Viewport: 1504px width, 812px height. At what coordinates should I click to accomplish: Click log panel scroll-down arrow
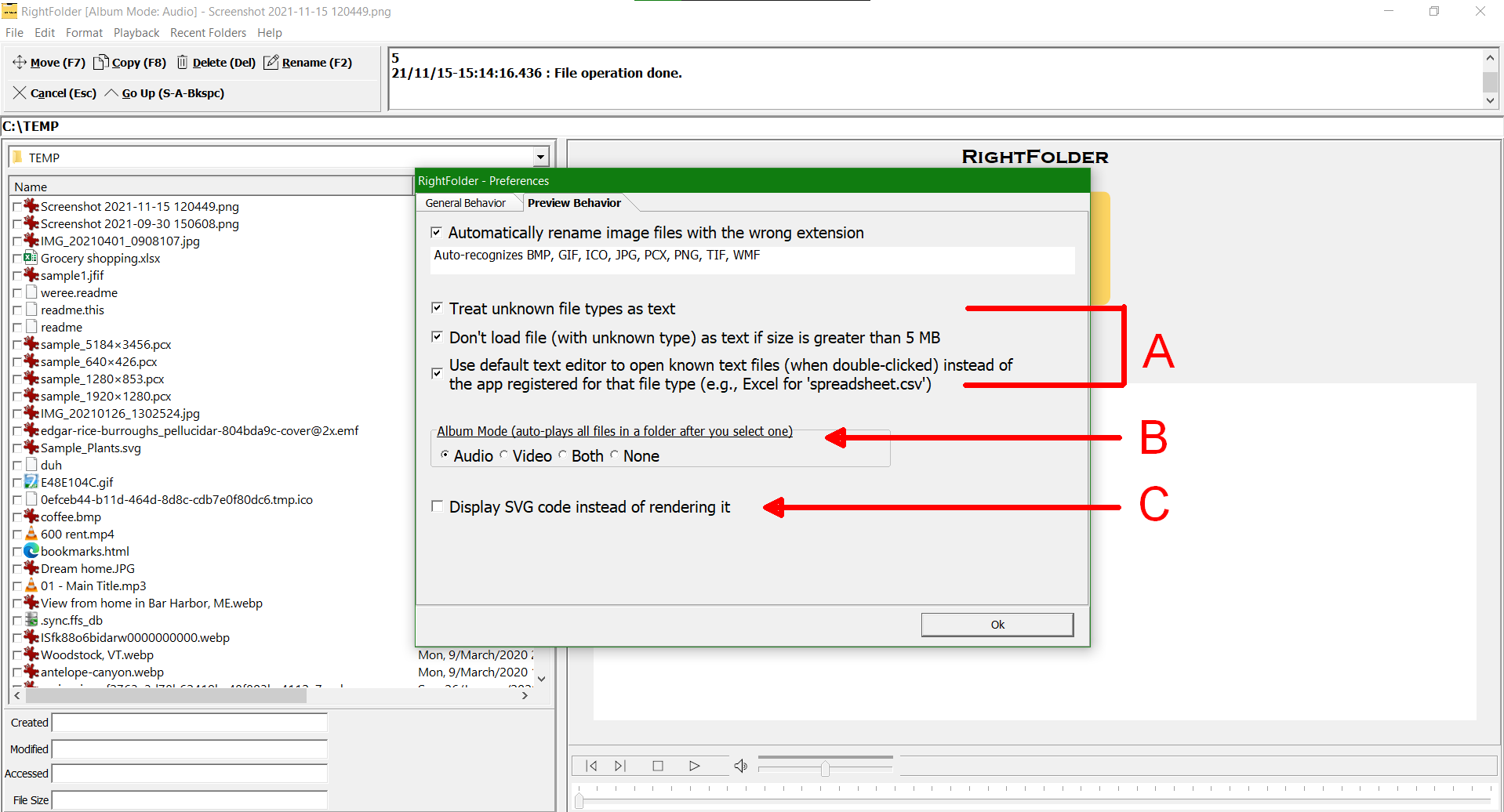click(x=1490, y=100)
